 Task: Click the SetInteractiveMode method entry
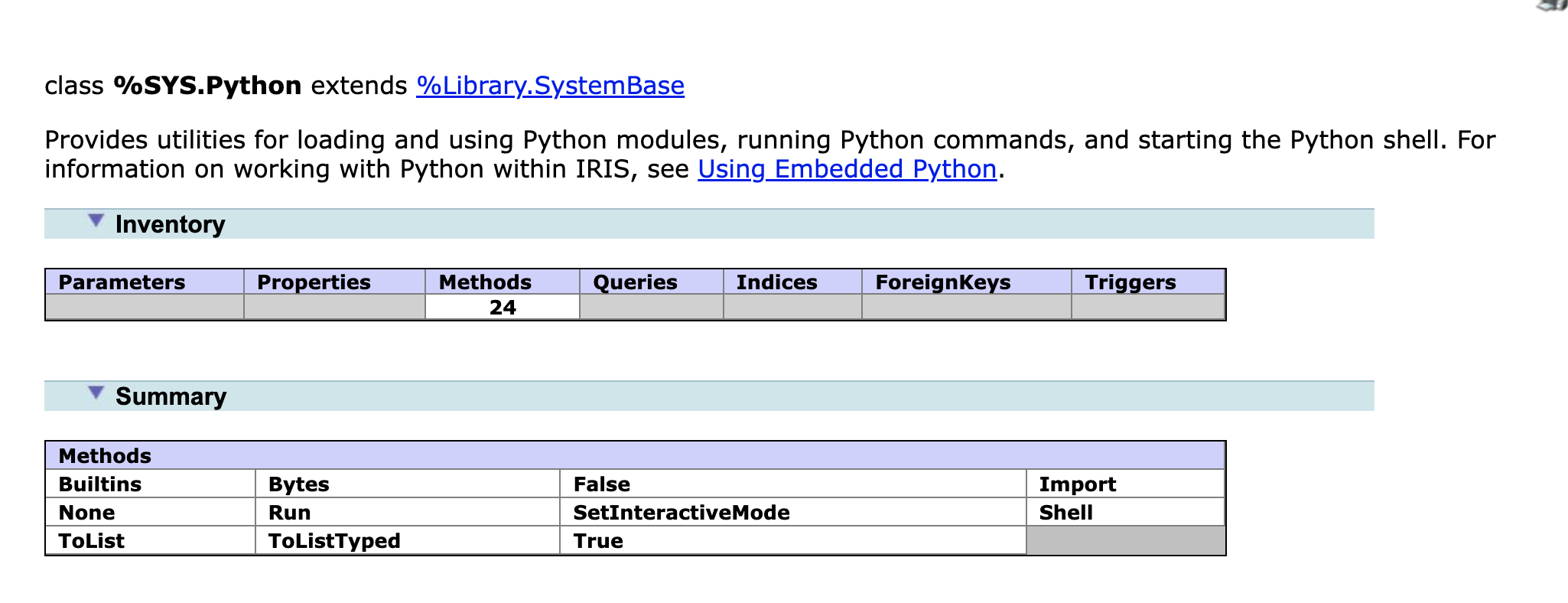coord(681,512)
